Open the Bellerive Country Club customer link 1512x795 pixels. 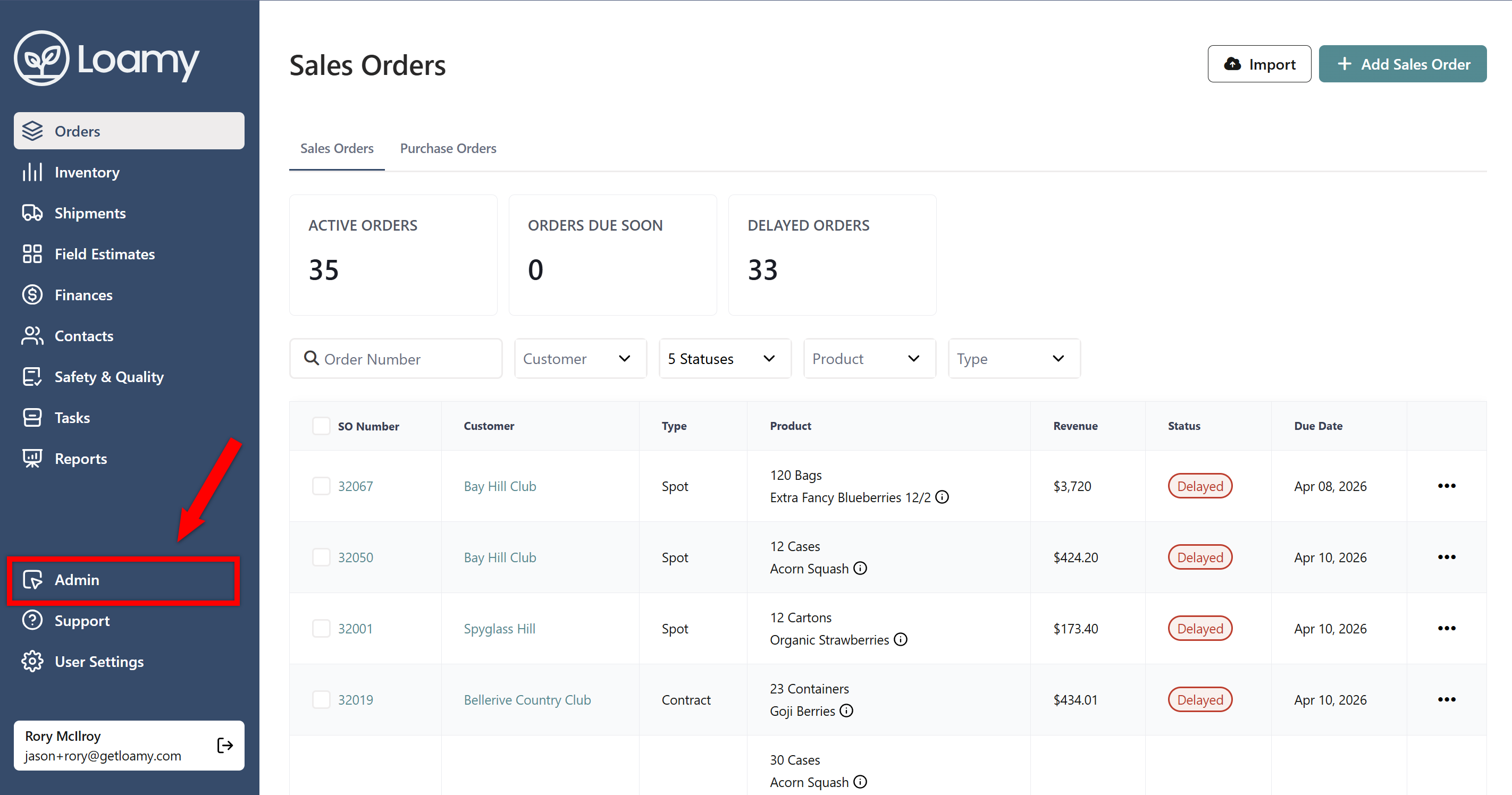pyautogui.click(x=527, y=699)
